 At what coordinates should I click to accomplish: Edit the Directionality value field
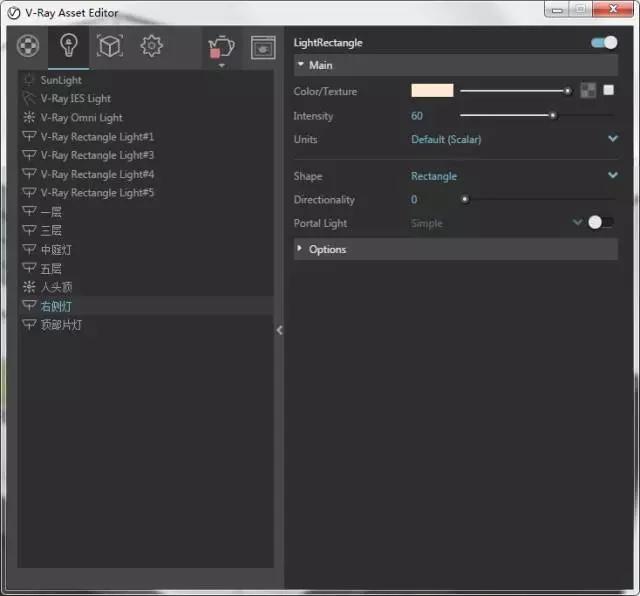(x=414, y=200)
